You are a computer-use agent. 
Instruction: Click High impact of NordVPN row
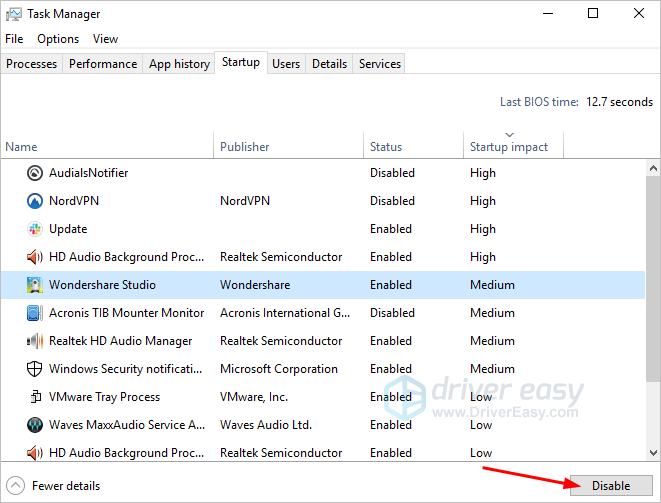pyautogui.click(x=483, y=201)
